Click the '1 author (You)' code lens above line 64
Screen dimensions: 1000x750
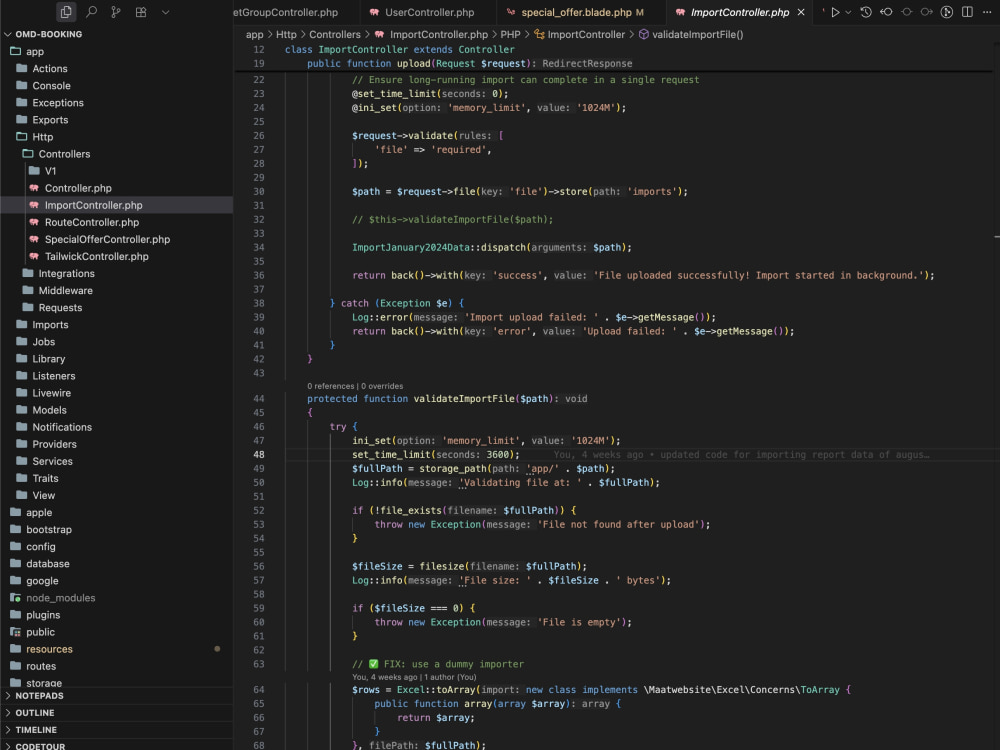pyautogui.click(x=450, y=677)
